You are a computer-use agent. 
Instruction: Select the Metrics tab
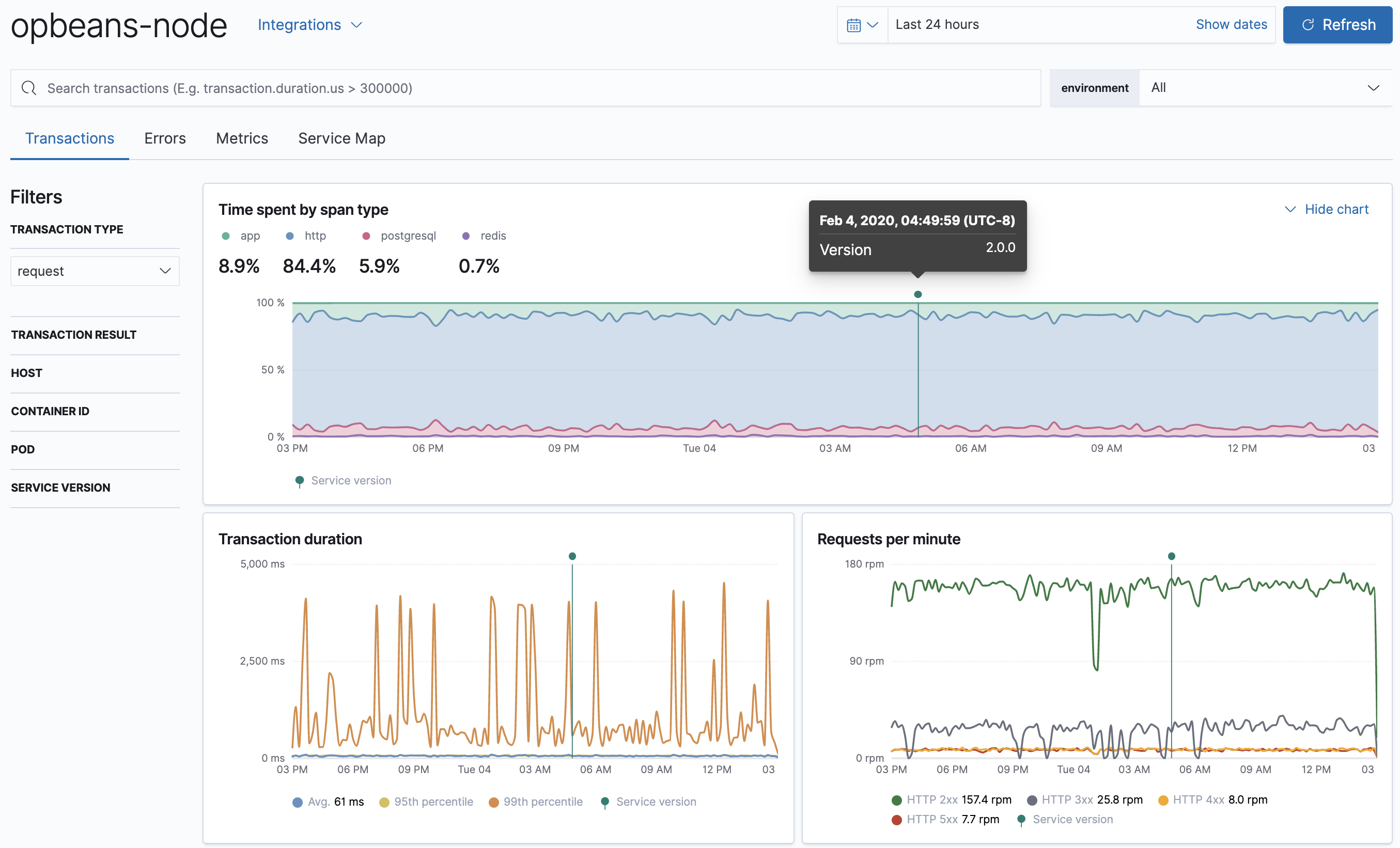[242, 138]
